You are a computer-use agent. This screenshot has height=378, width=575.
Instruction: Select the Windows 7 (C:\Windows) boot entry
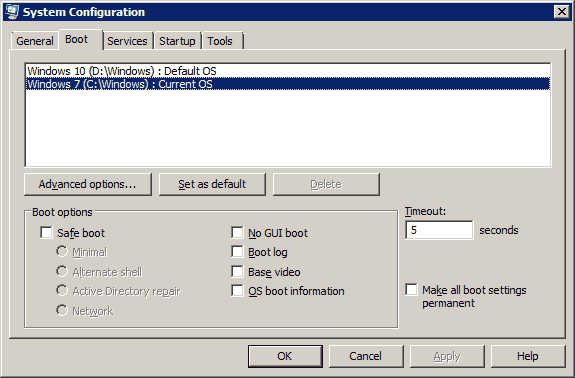[x=288, y=84]
